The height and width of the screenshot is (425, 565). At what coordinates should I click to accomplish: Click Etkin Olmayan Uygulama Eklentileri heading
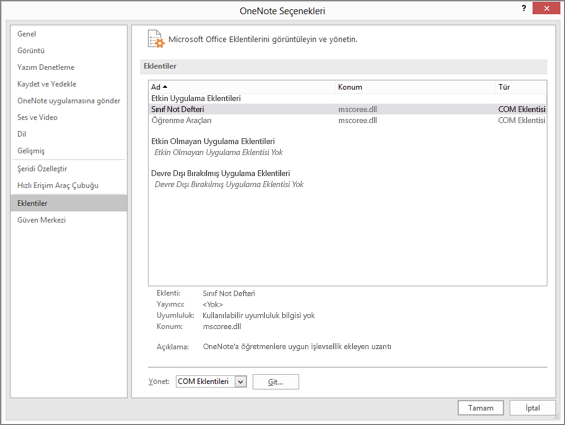[x=213, y=141]
